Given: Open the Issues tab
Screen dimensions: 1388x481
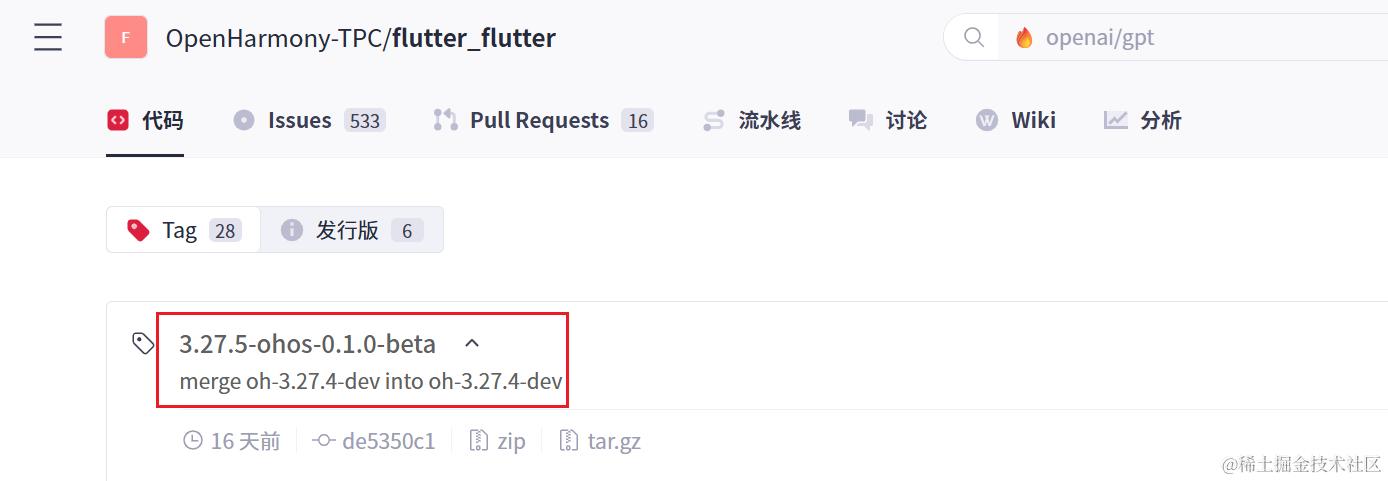Looking at the screenshot, I should tap(309, 121).
